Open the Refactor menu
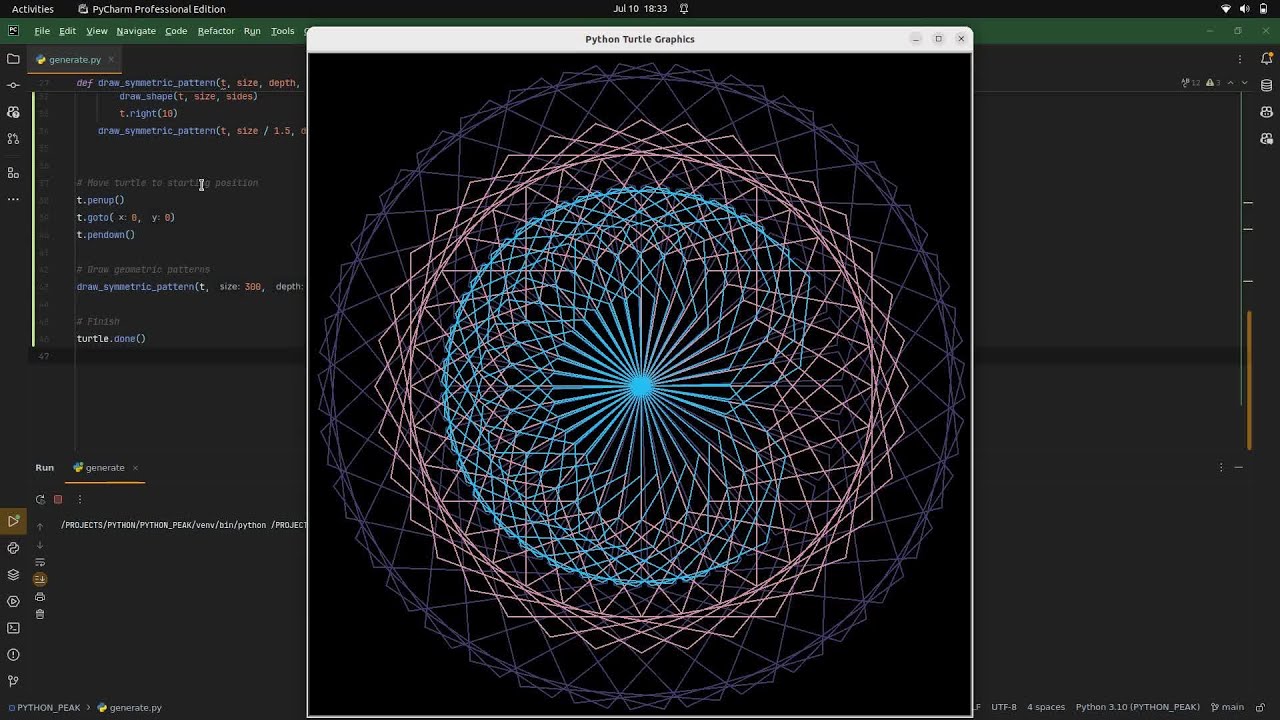1280x720 pixels. point(216,31)
